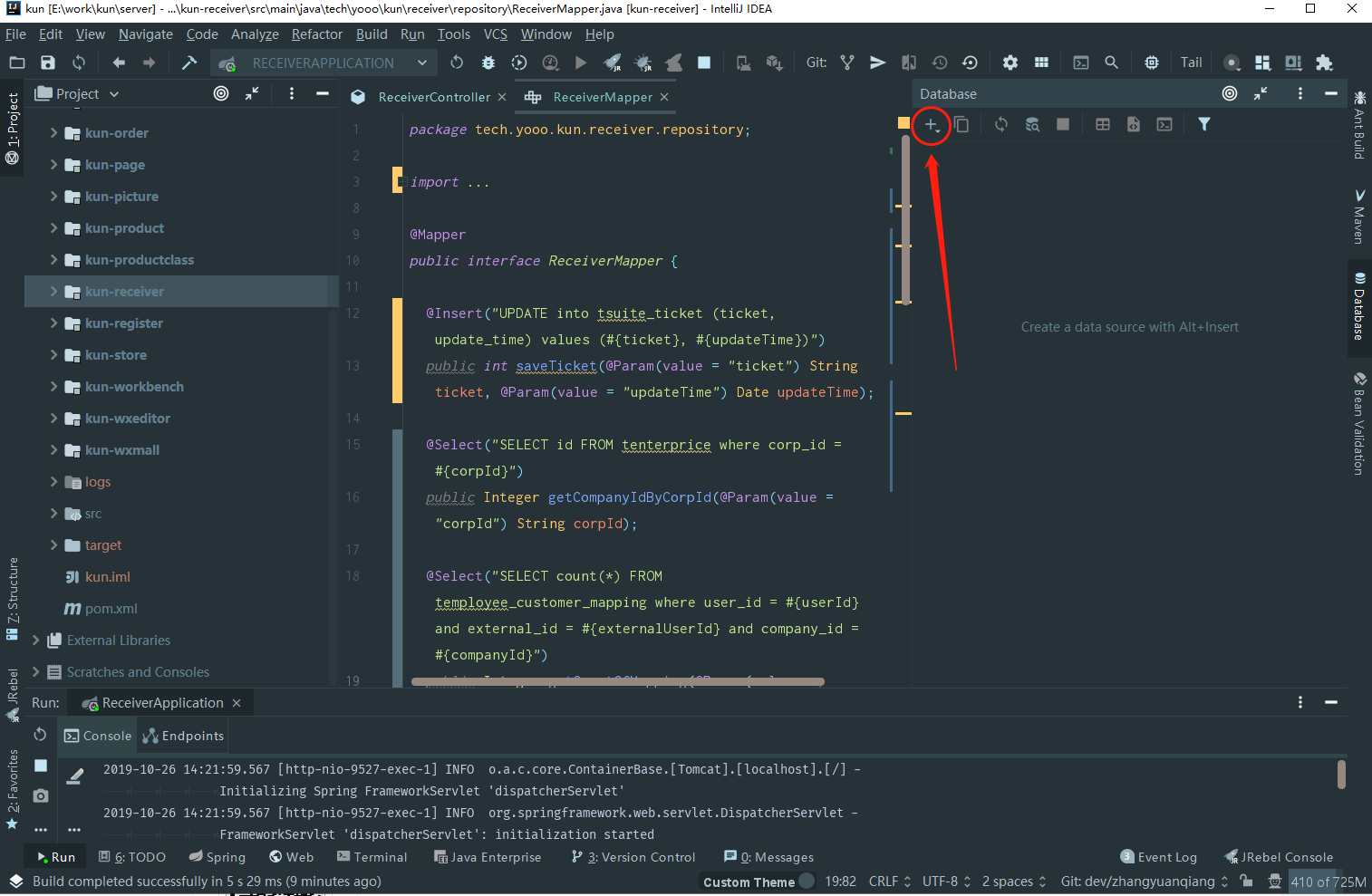Image resolution: width=1372 pixels, height=896 pixels.
Task: Click the Git branch dev/zhangyuanqiang widget
Action: coord(1145,881)
